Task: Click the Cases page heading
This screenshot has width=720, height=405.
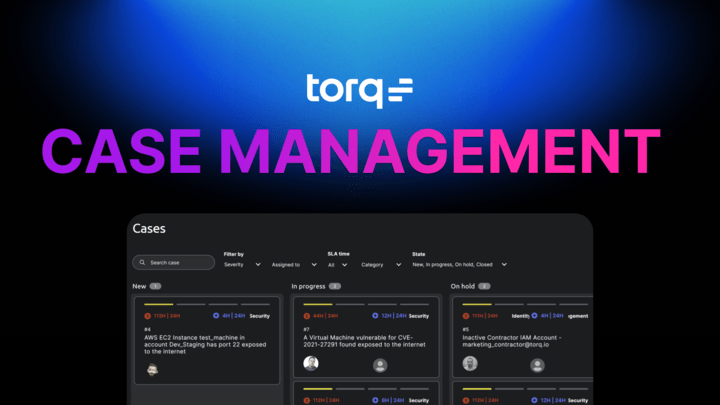Action: [149, 229]
